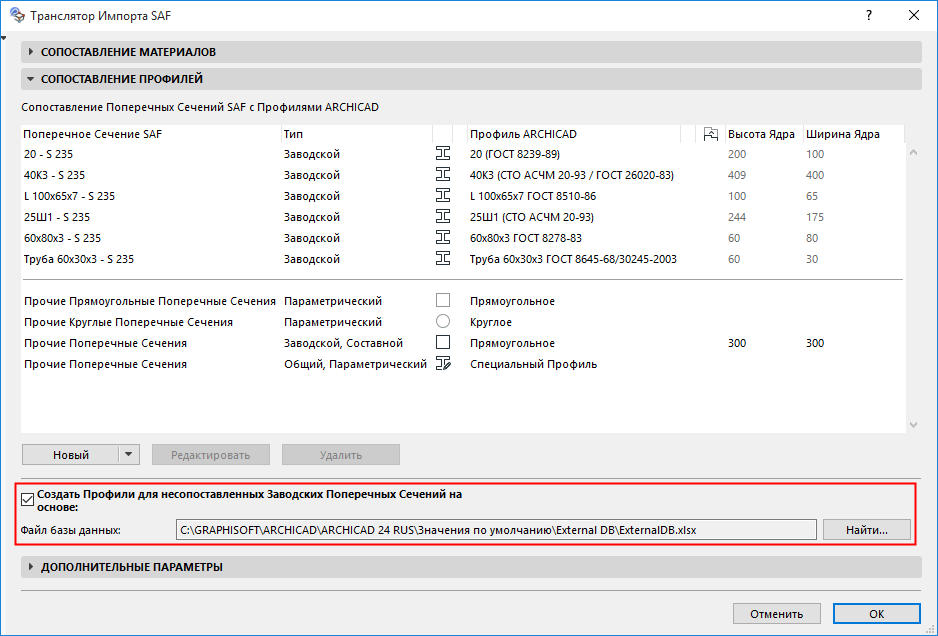Click the list scroll down arrow
Screen dimensions: 938x636
(913, 425)
